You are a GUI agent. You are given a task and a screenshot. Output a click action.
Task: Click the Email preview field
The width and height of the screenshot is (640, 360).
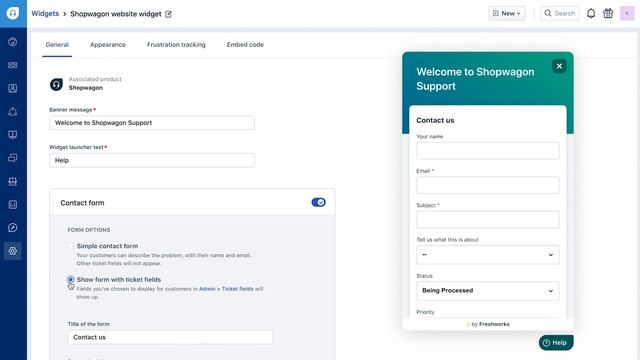[488, 185]
